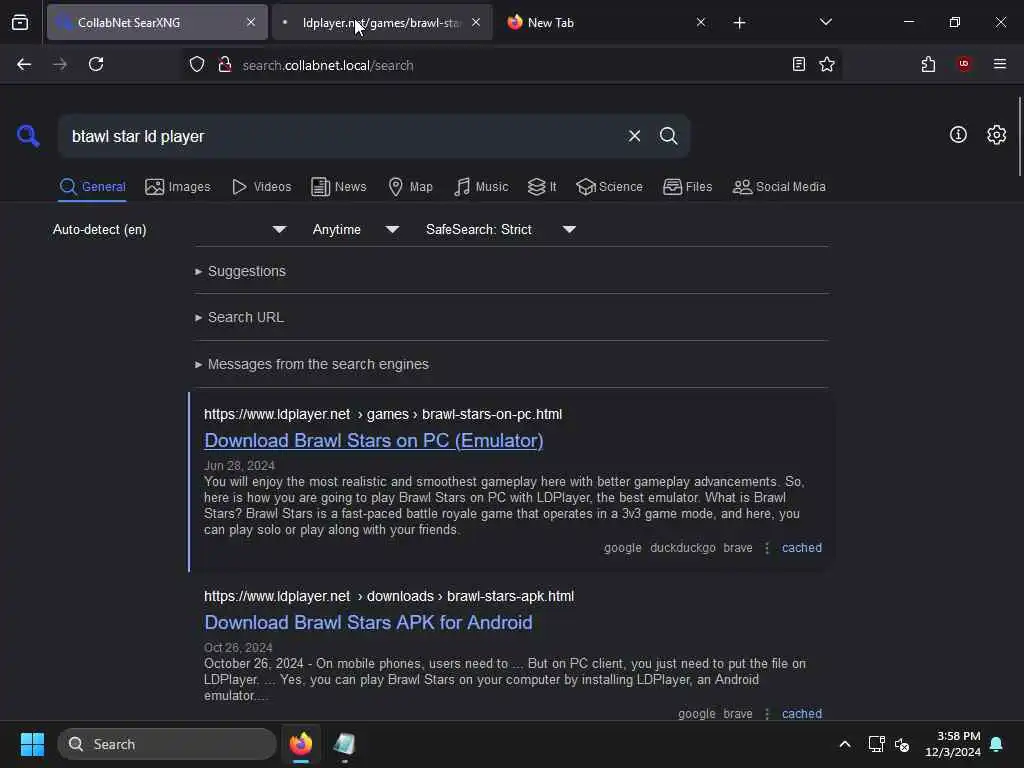Screen dimensions: 1024x768
Task: Click the Windows taskbar Search box
Action: [167, 744]
